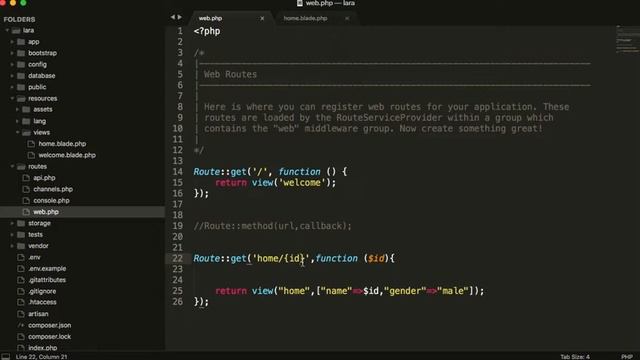Click the public folder icon

[21, 87]
